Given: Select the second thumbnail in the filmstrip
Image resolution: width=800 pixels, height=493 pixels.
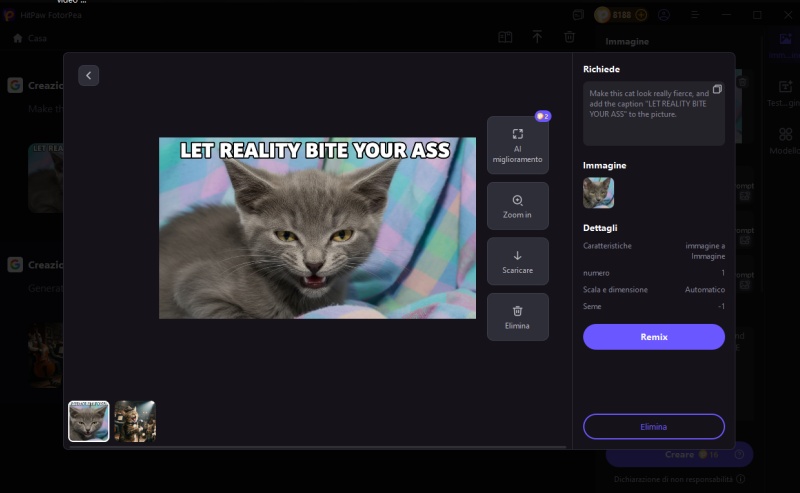Looking at the screenshot, I should pyautogui.click(x=134, y=421).
